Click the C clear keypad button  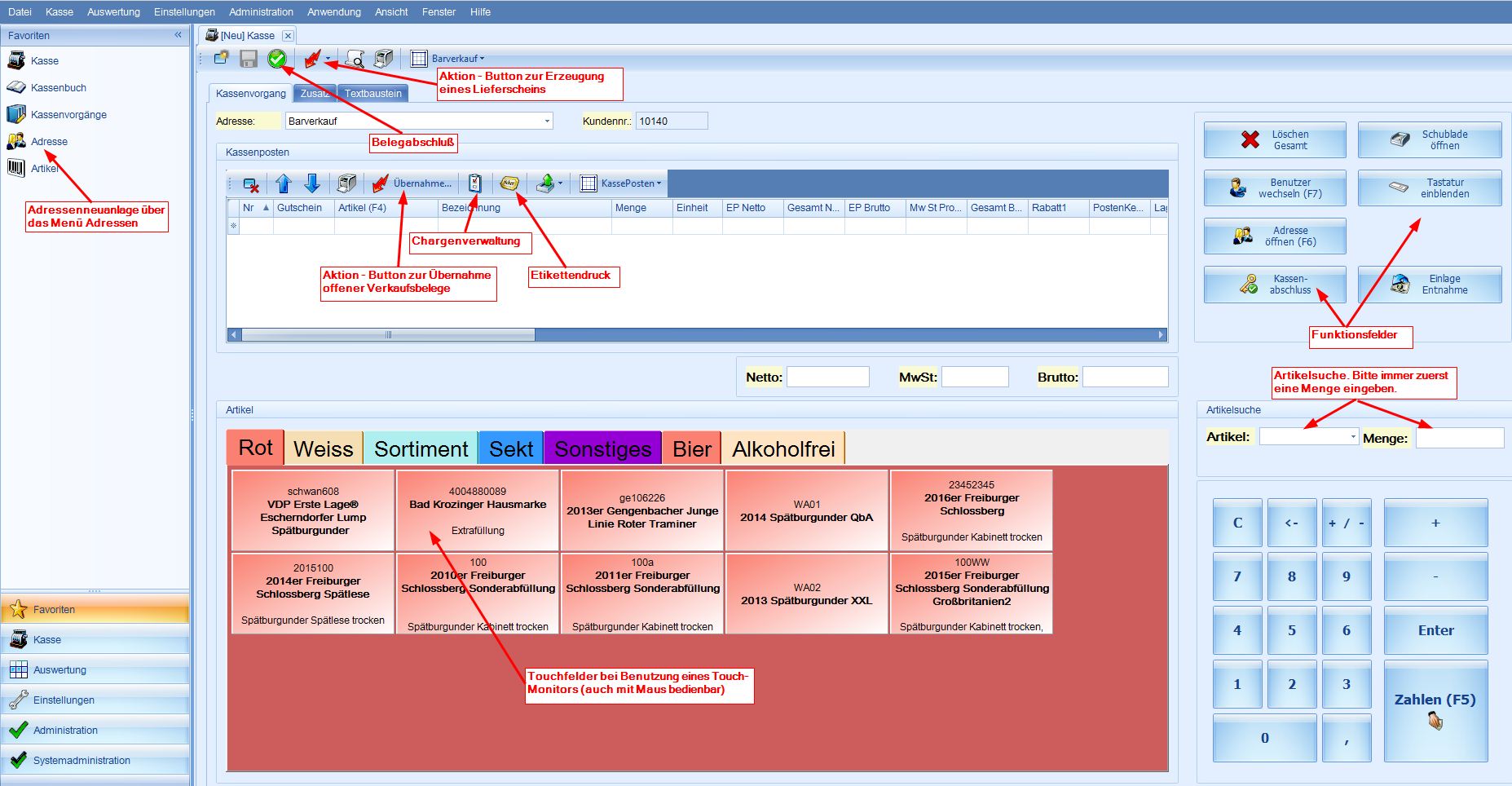point(1237,523)
